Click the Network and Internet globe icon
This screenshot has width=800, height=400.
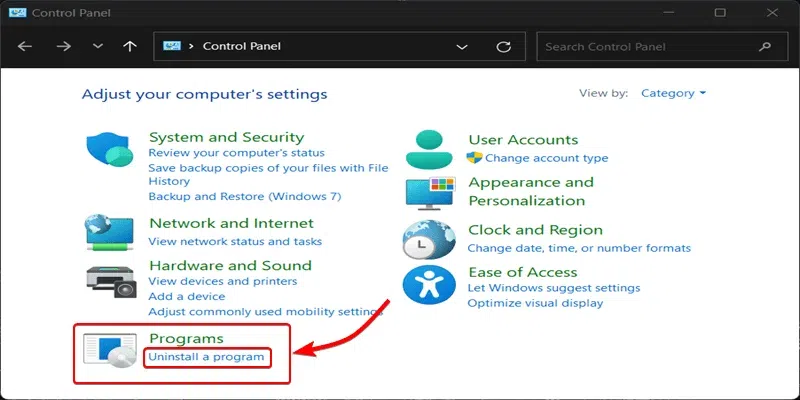110,232
